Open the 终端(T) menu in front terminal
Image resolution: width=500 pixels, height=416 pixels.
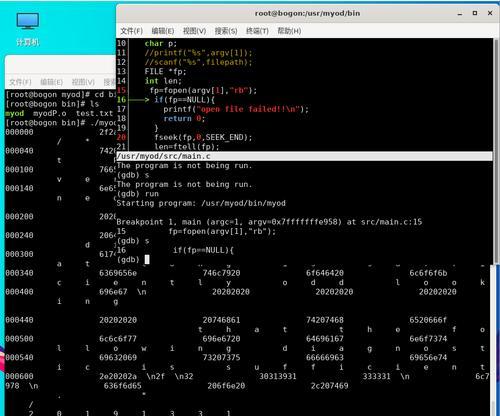[257, 31]
